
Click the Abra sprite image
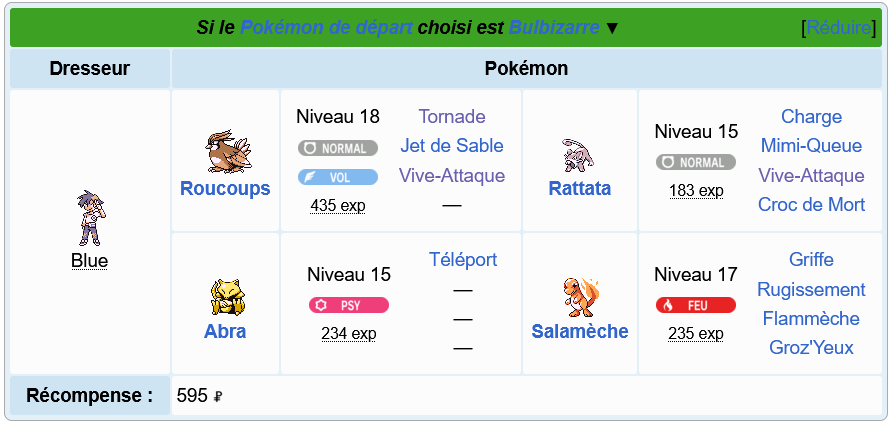click(x=227, y=297)
